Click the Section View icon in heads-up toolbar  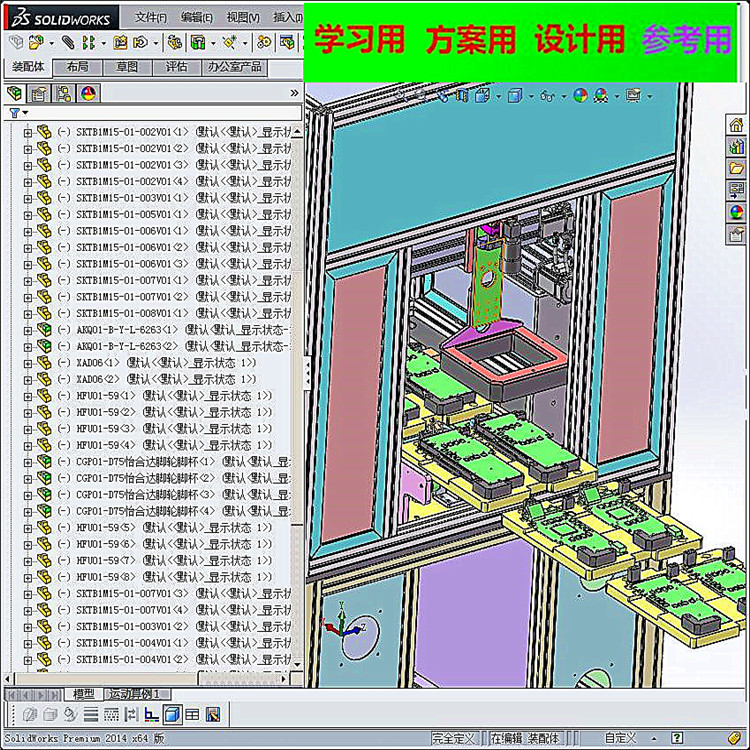(x=461, y=96)
